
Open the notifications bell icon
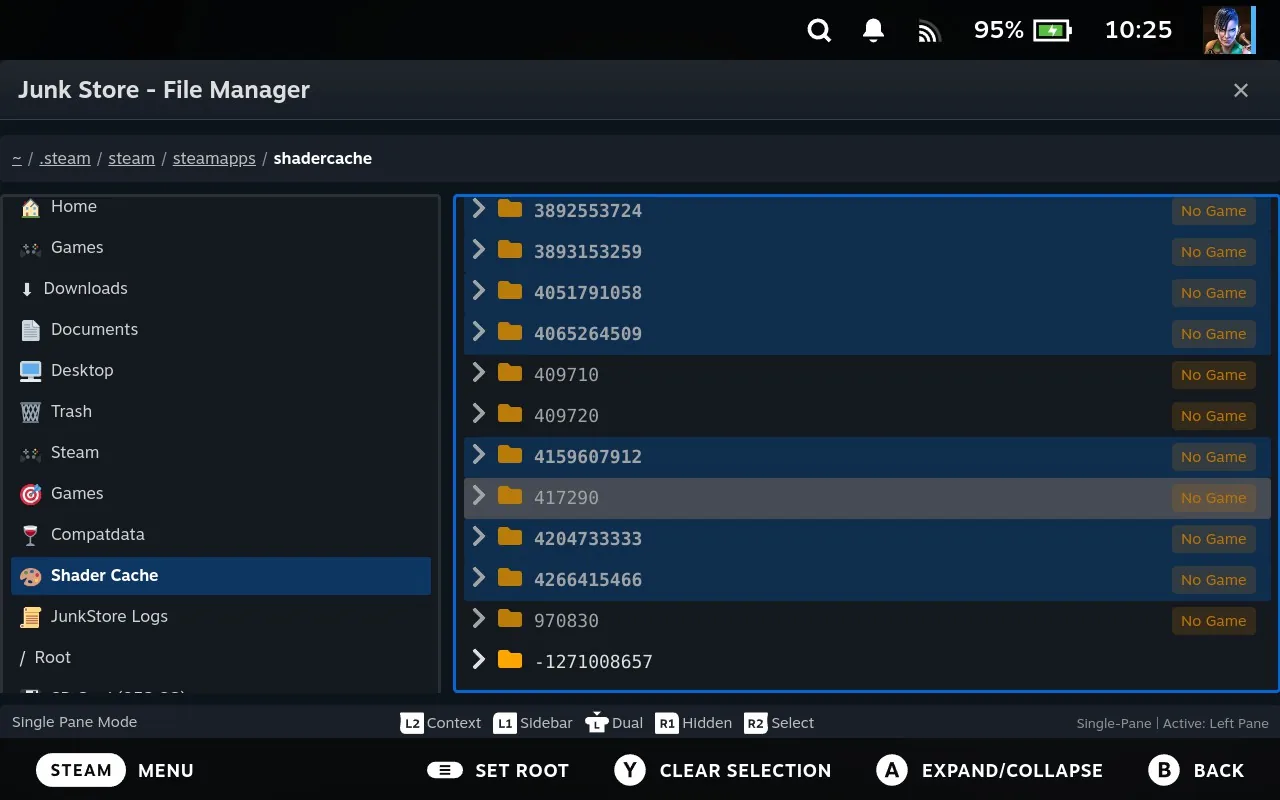click(x=873, y=31)
